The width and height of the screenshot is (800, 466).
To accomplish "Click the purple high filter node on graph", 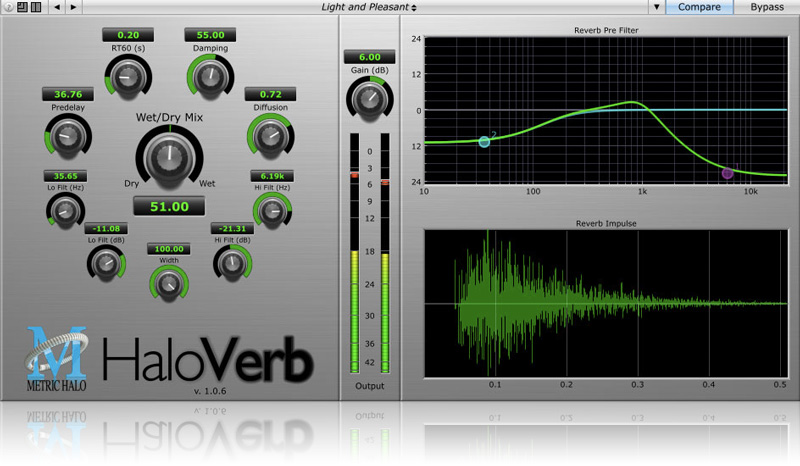I will [x=727, y=173].
